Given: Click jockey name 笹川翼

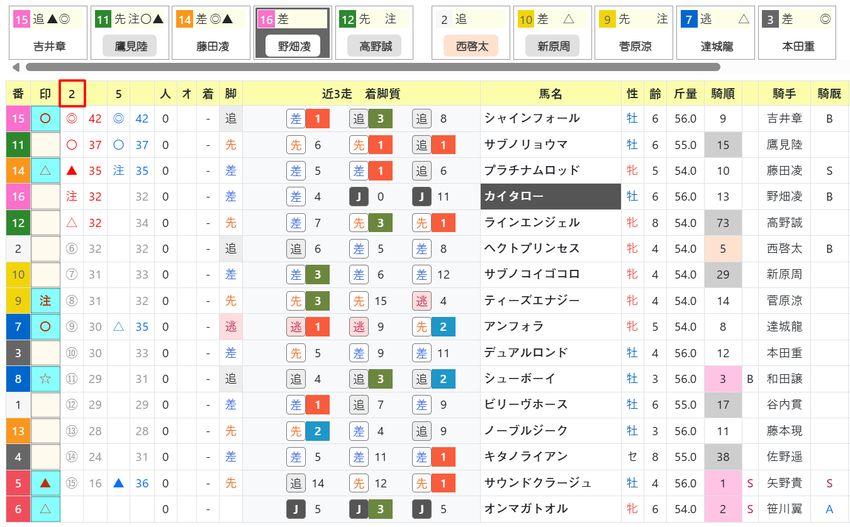Looking at the screenshot, I should (x=784, y=509).
